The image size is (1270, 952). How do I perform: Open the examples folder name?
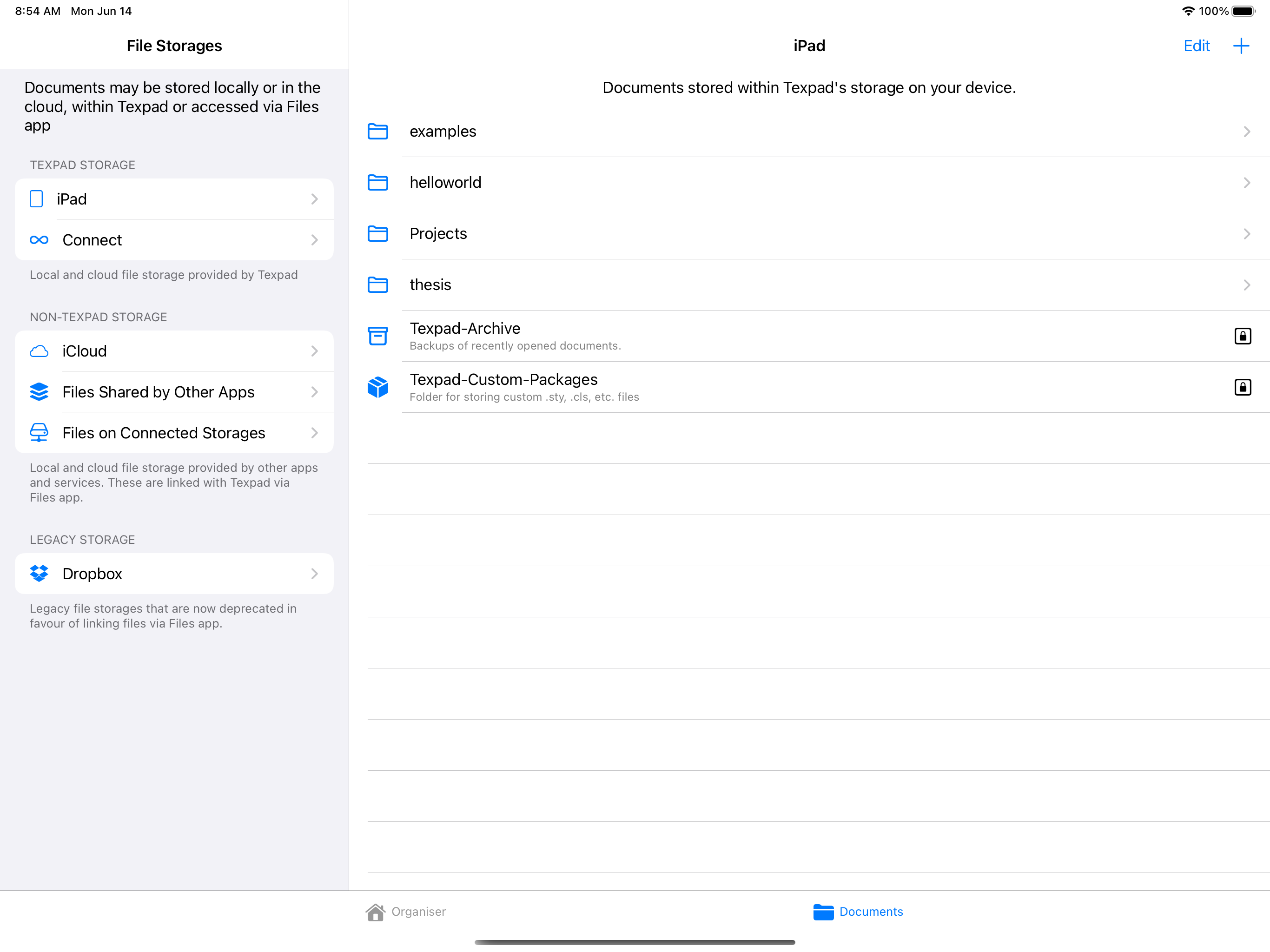point(443,132)
